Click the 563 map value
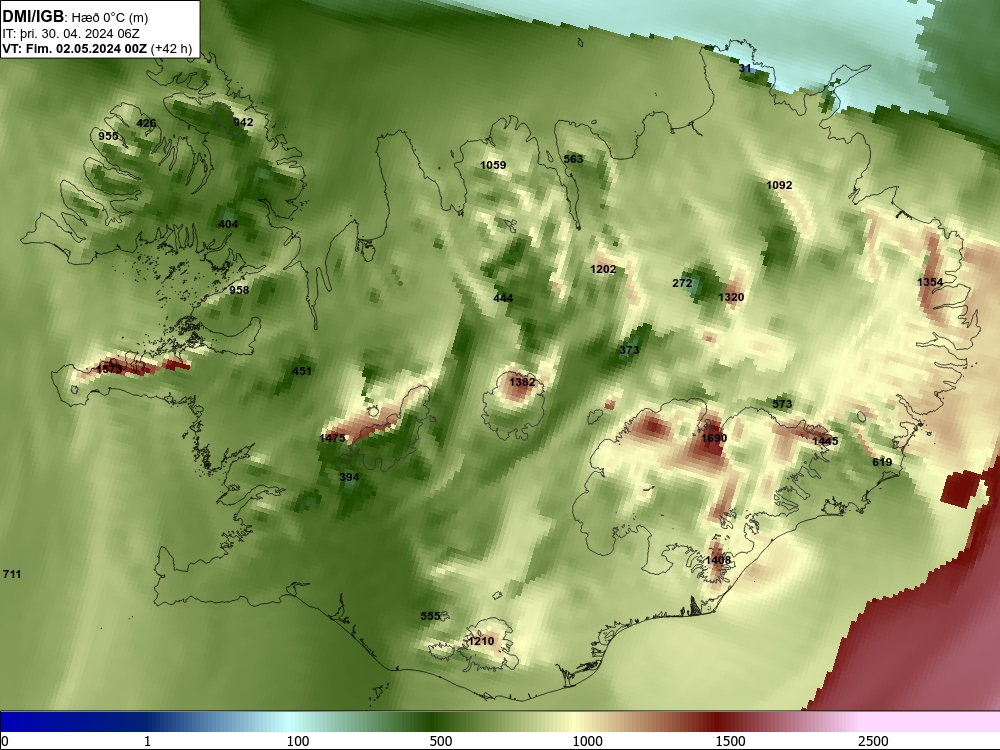Viewport: 1000px width, 750px height. point(573,159)
